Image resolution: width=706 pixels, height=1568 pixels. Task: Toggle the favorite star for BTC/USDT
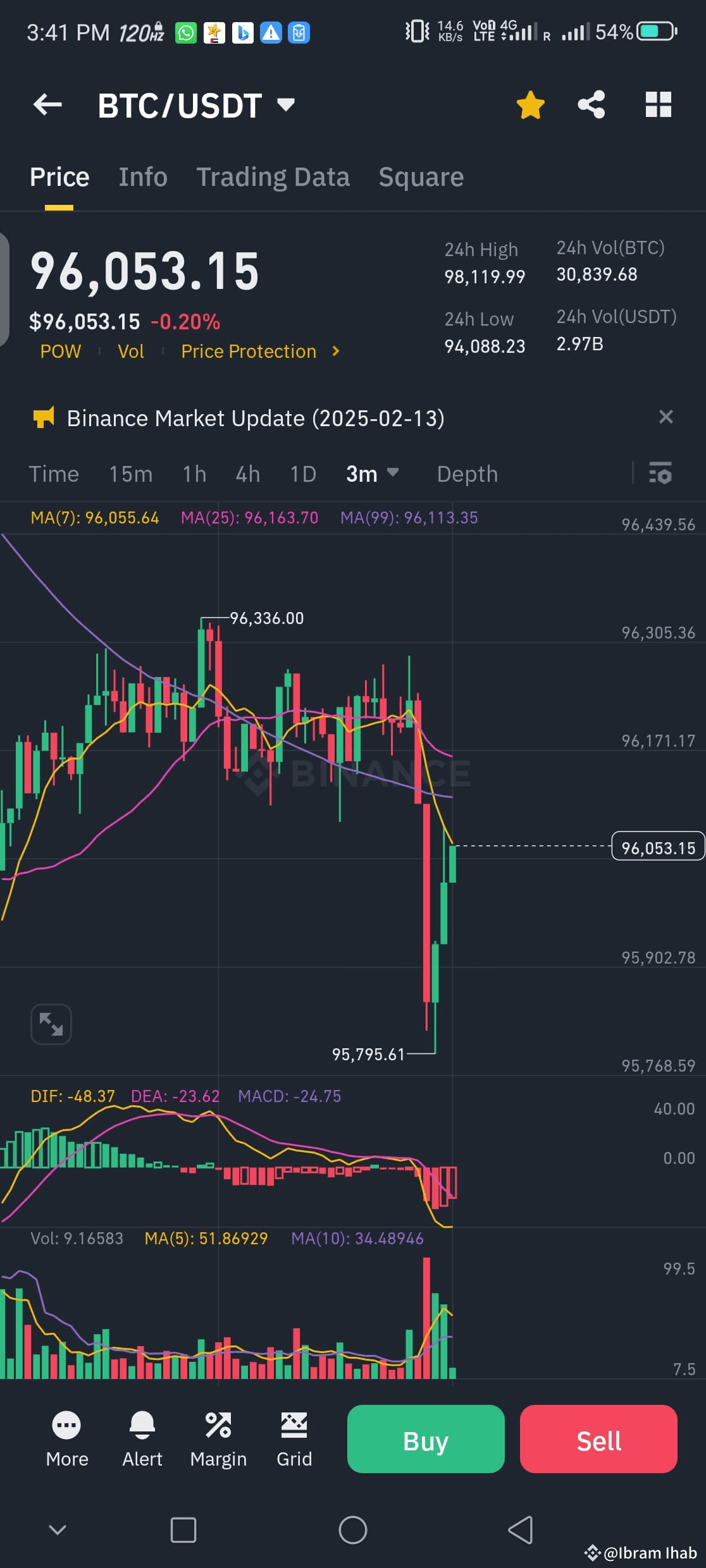529,105
